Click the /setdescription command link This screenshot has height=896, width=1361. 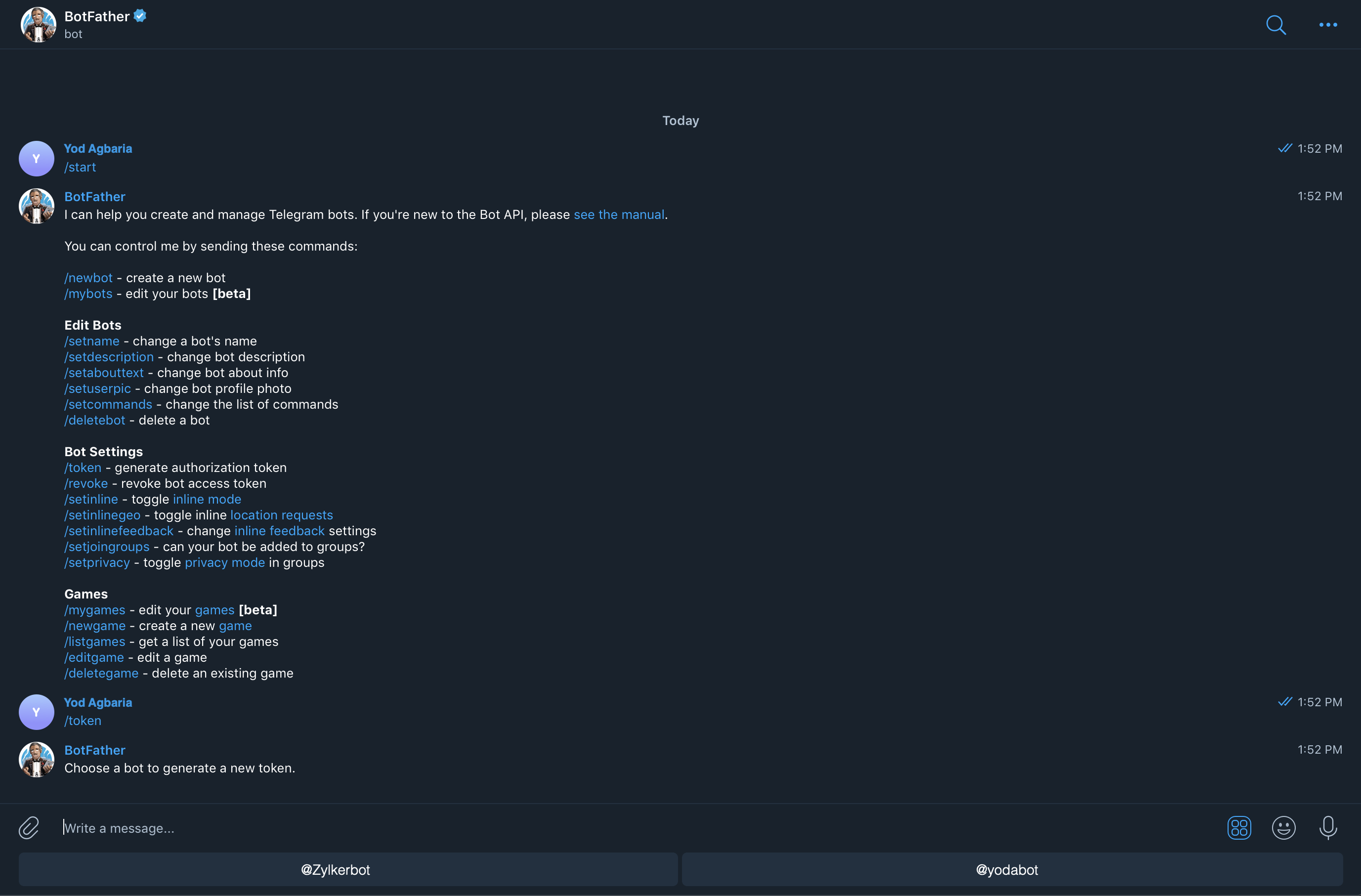click(109, 357)
